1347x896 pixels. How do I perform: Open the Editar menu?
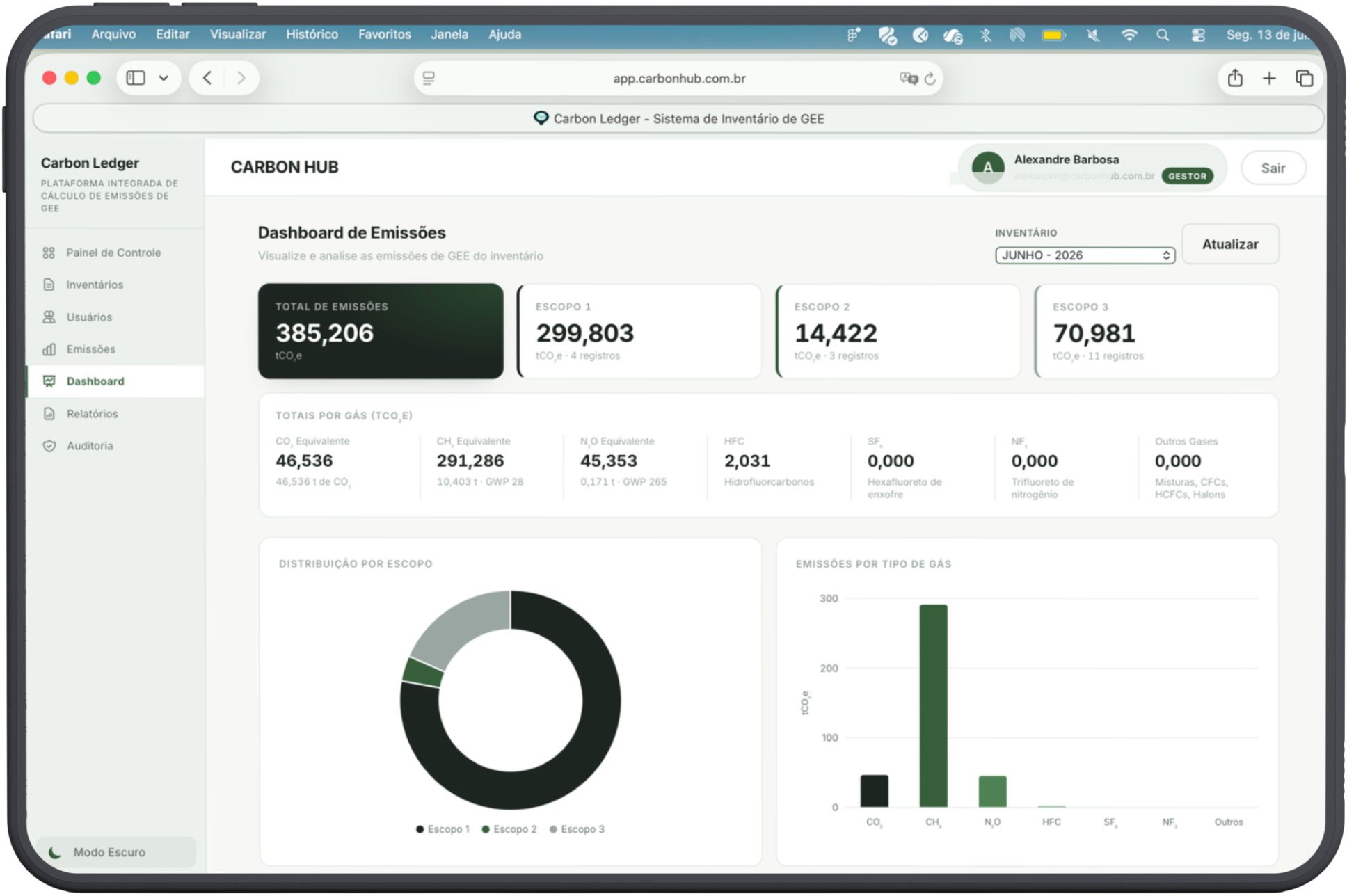173,34
